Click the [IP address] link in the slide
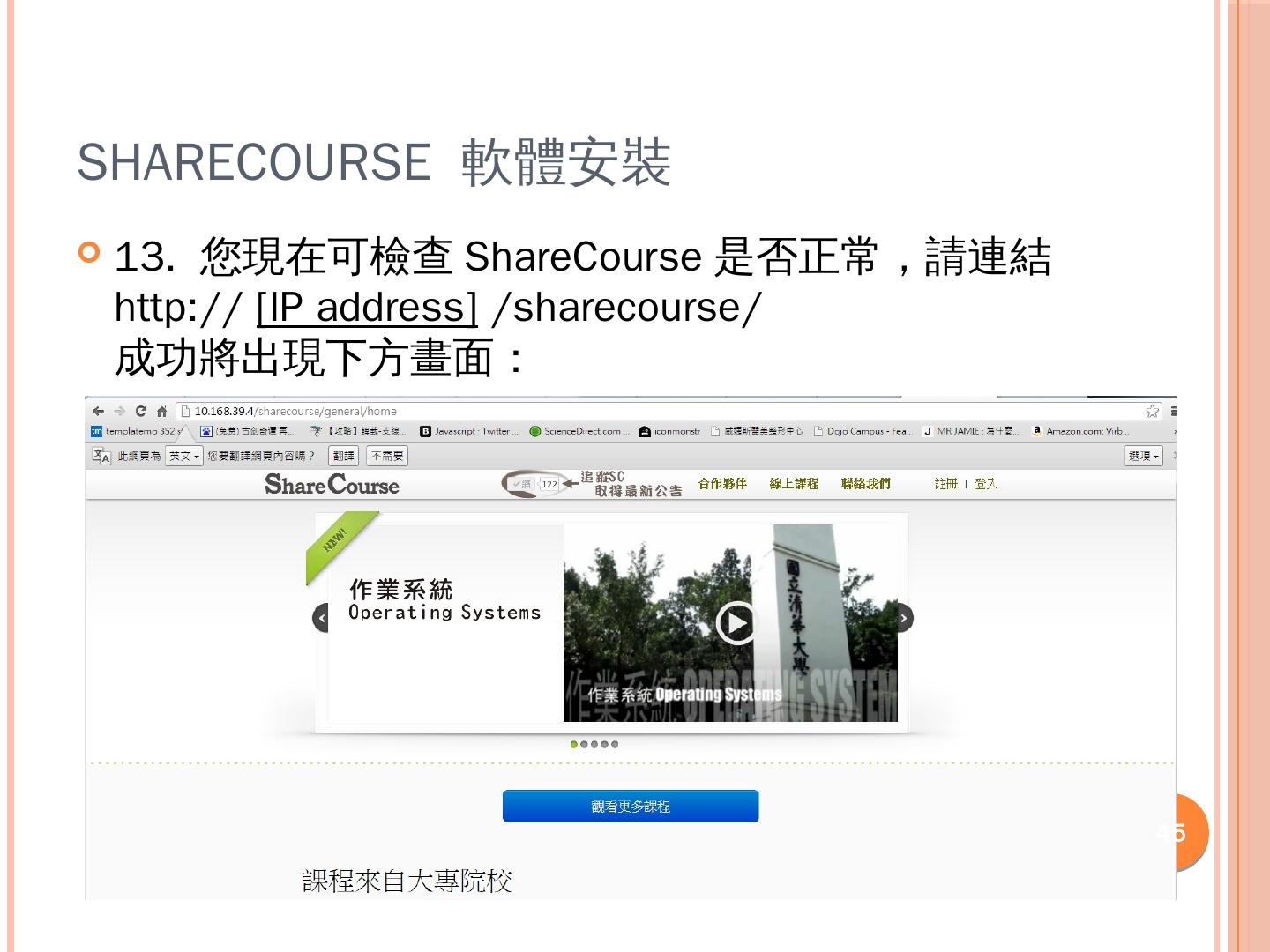This screenshot has height=952, width=1270. tap(367, 307)
